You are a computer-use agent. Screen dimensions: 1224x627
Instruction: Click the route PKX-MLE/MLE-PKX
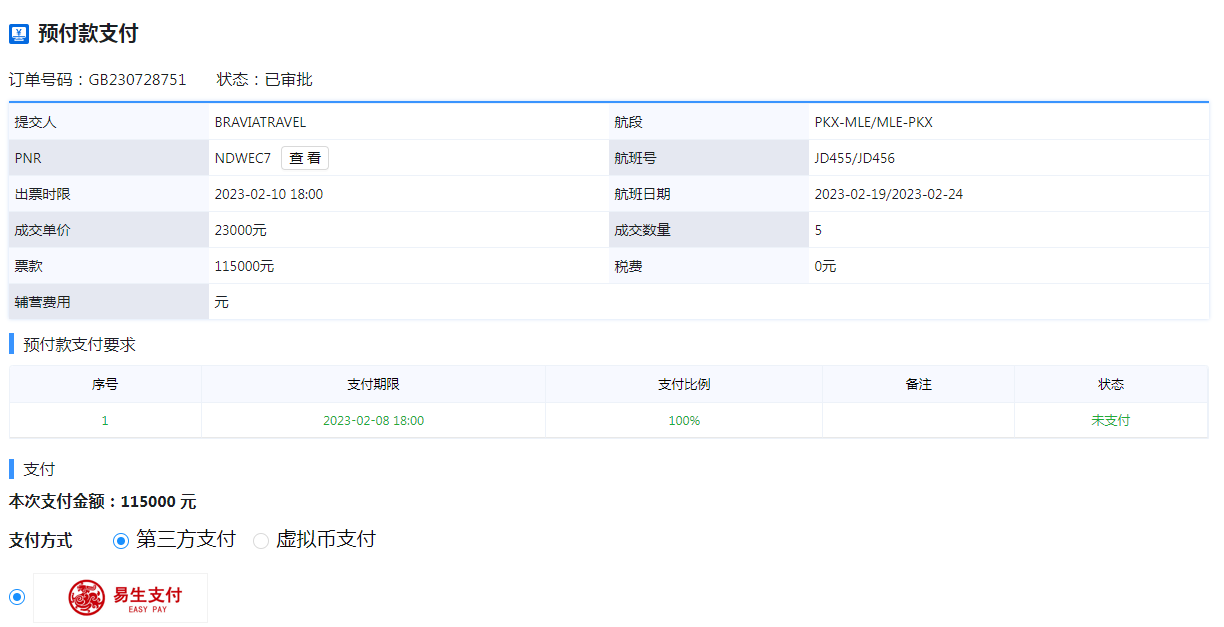(873, 122)
